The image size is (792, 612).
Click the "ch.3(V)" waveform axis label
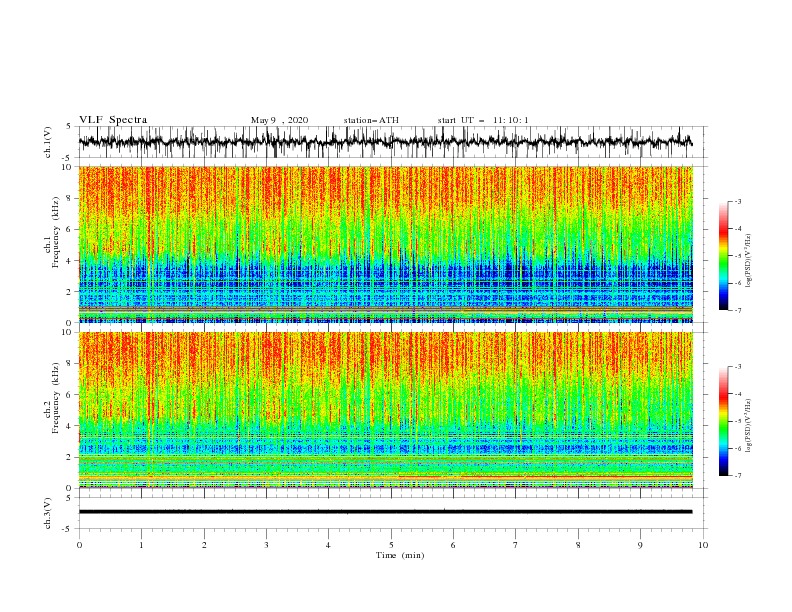(x=48, y=513)
